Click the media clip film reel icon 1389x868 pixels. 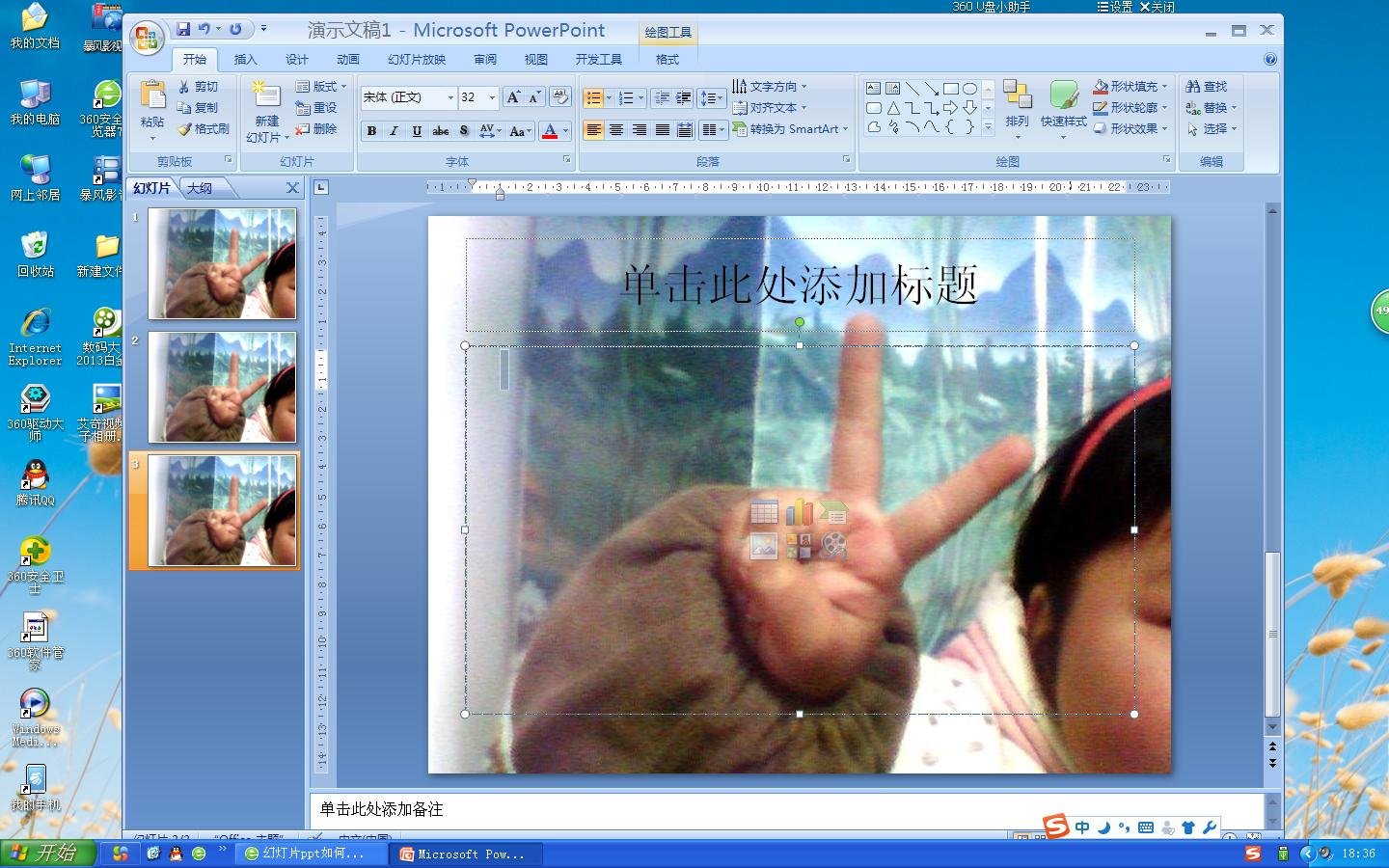click(834, 547)
